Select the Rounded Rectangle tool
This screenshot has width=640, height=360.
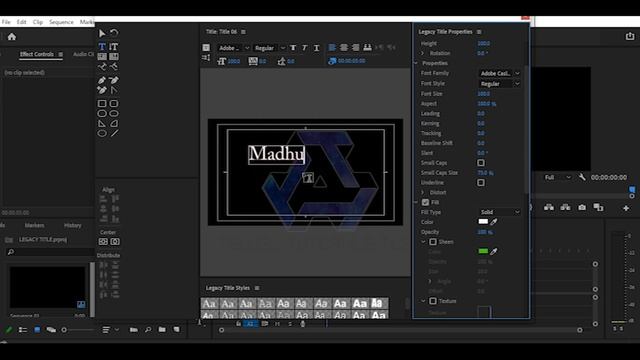114,113
